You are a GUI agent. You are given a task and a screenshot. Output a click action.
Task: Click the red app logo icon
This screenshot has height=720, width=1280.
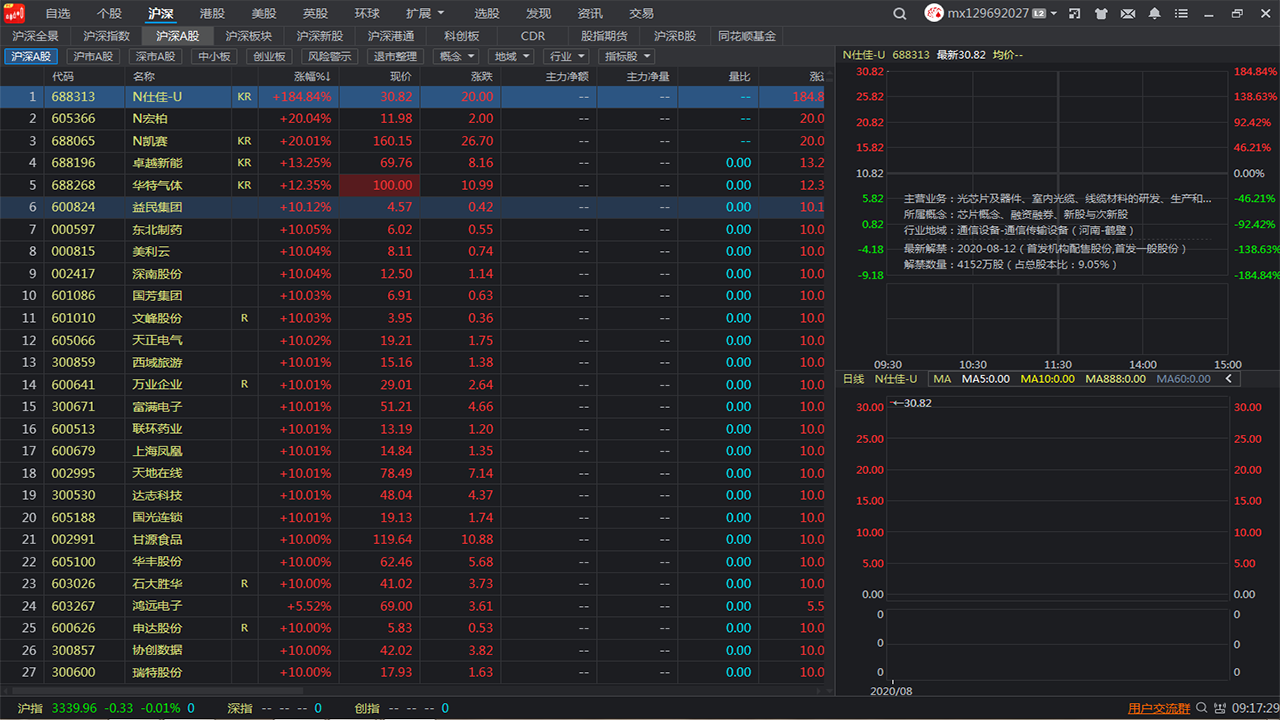(14, 13)
